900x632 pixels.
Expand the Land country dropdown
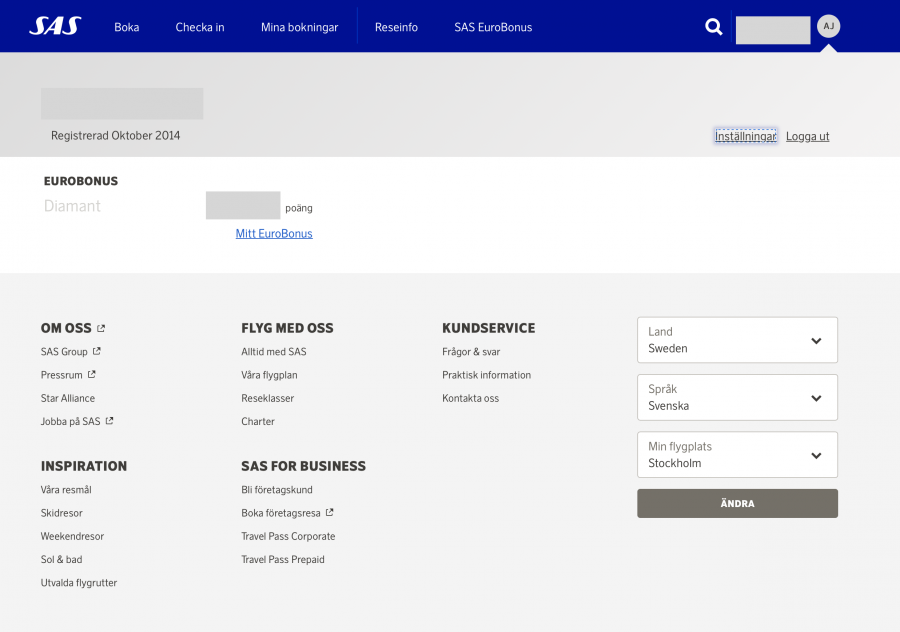[x=737, y=340]
